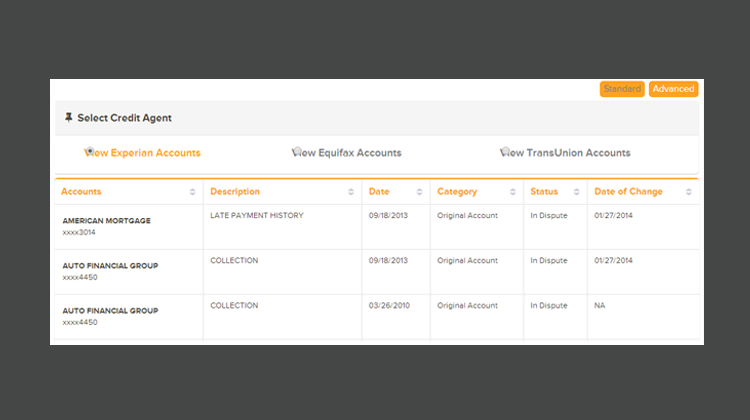Click the NA date of change cell
Image resolution: width=750 pixels, height=420 pixels.
600,306
